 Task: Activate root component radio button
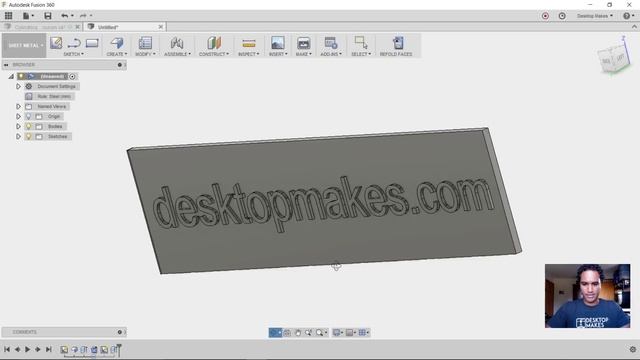(x=72, y=76)
